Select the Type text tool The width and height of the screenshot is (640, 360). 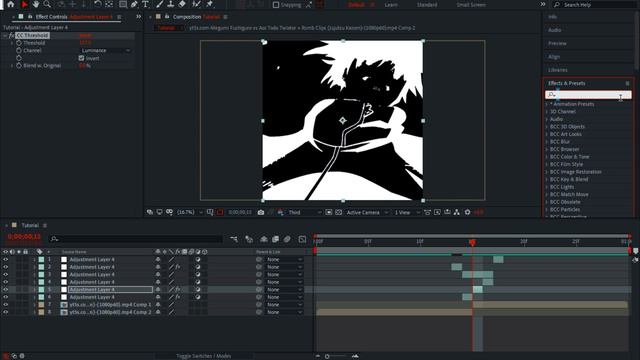click(x=145, y=4)
